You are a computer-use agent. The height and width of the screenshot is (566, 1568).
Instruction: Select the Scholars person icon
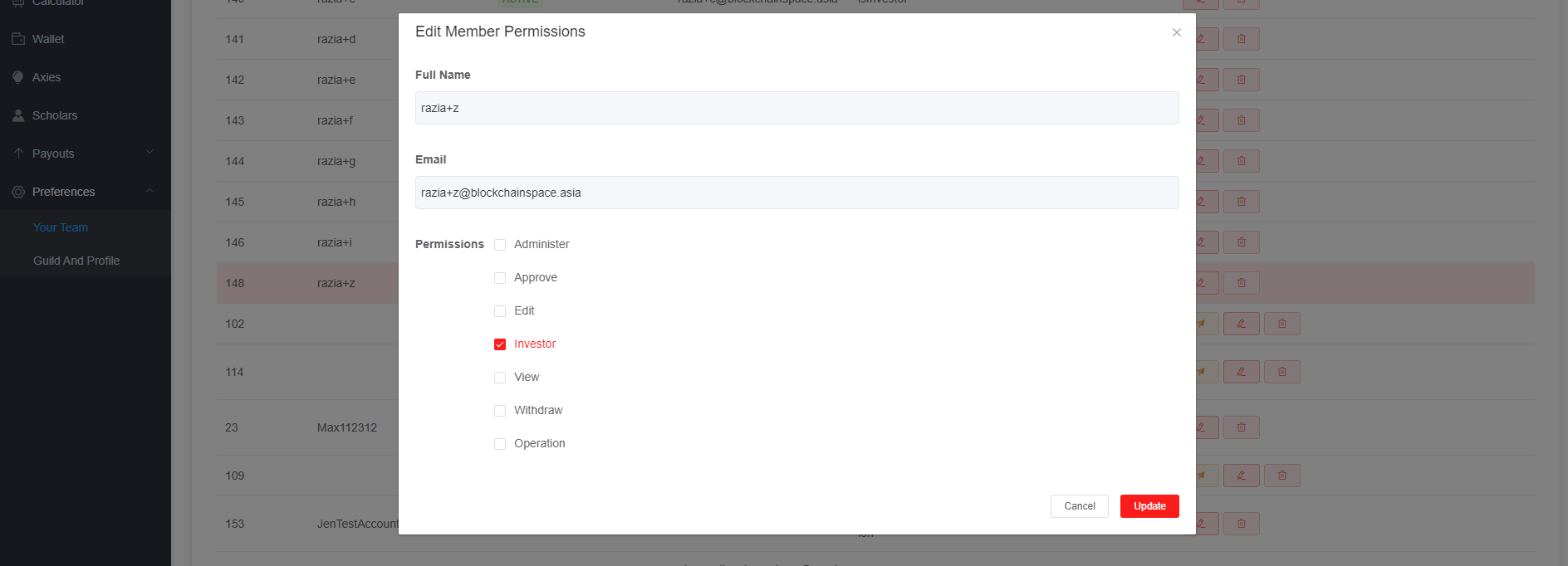tap(18, 115)
